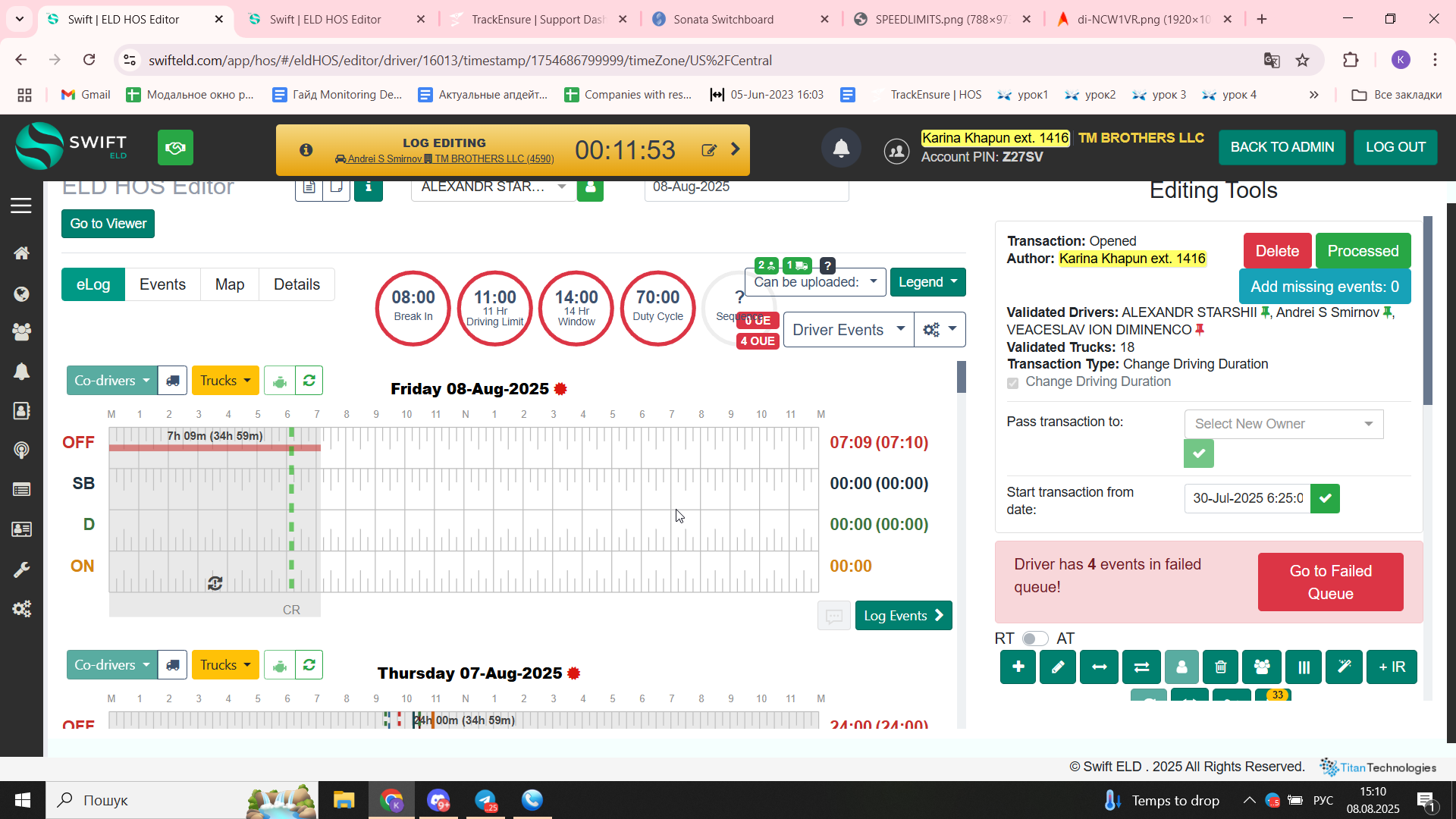Select the horizontal double-arrow shift tool
1456x819 pixels.
pyautogui.click(x=1099, y=667)
